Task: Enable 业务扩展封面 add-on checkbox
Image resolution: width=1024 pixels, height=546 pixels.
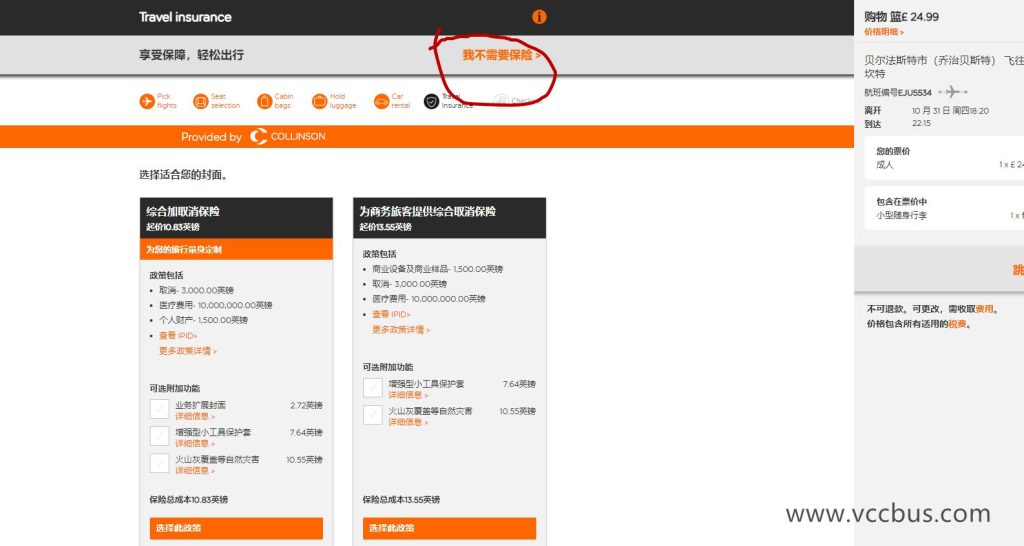Action: pyautogui.click(x=159, y=408)
